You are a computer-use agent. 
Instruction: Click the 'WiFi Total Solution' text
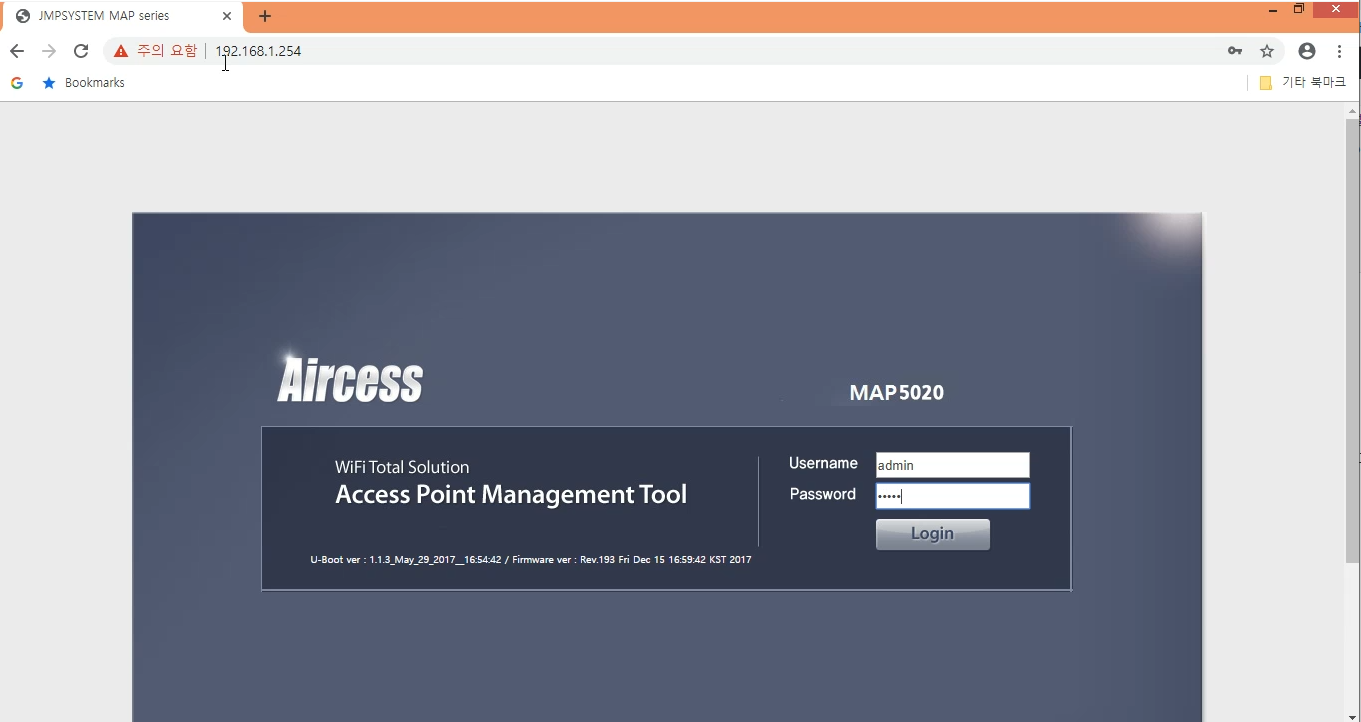click(x=402, y=467)
